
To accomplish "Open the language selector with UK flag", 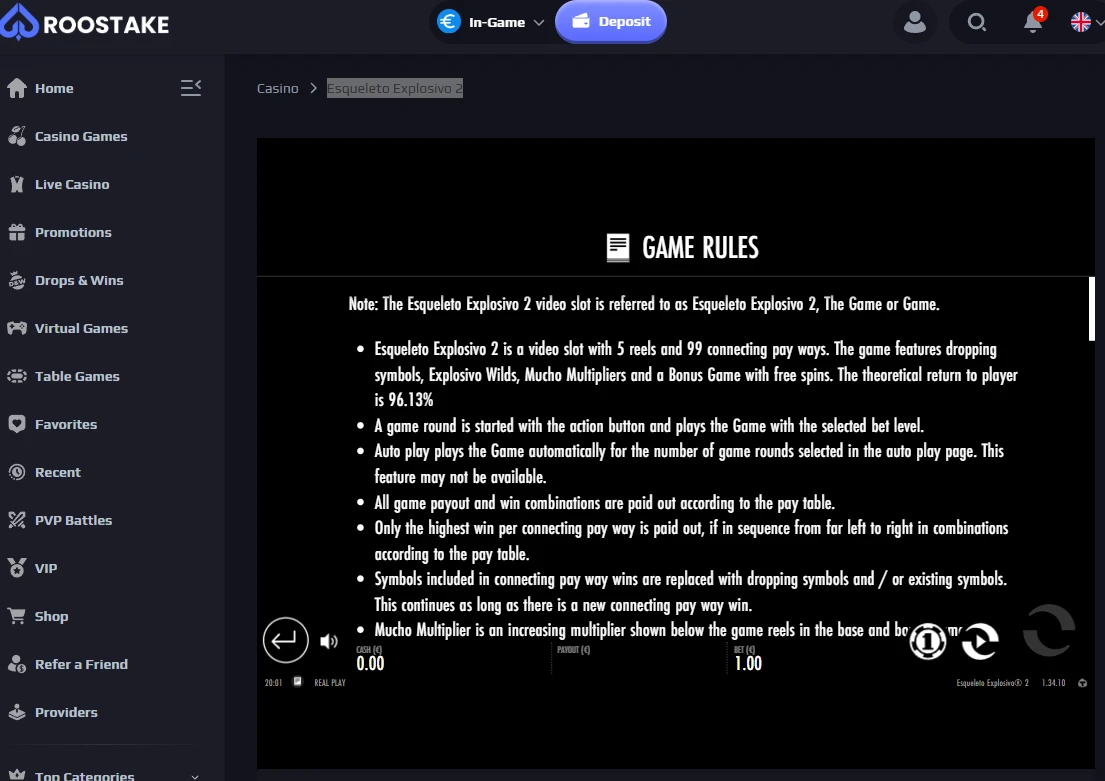I will [1086, 23].
